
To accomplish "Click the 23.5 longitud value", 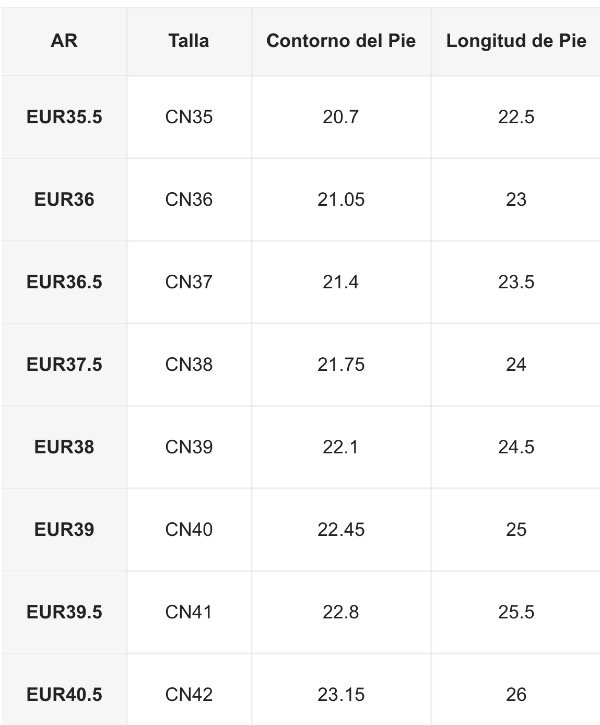I will click(516, 282).
